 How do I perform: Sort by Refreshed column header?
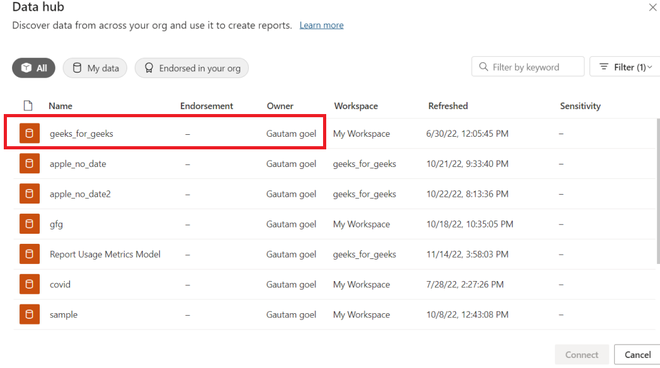448,106
